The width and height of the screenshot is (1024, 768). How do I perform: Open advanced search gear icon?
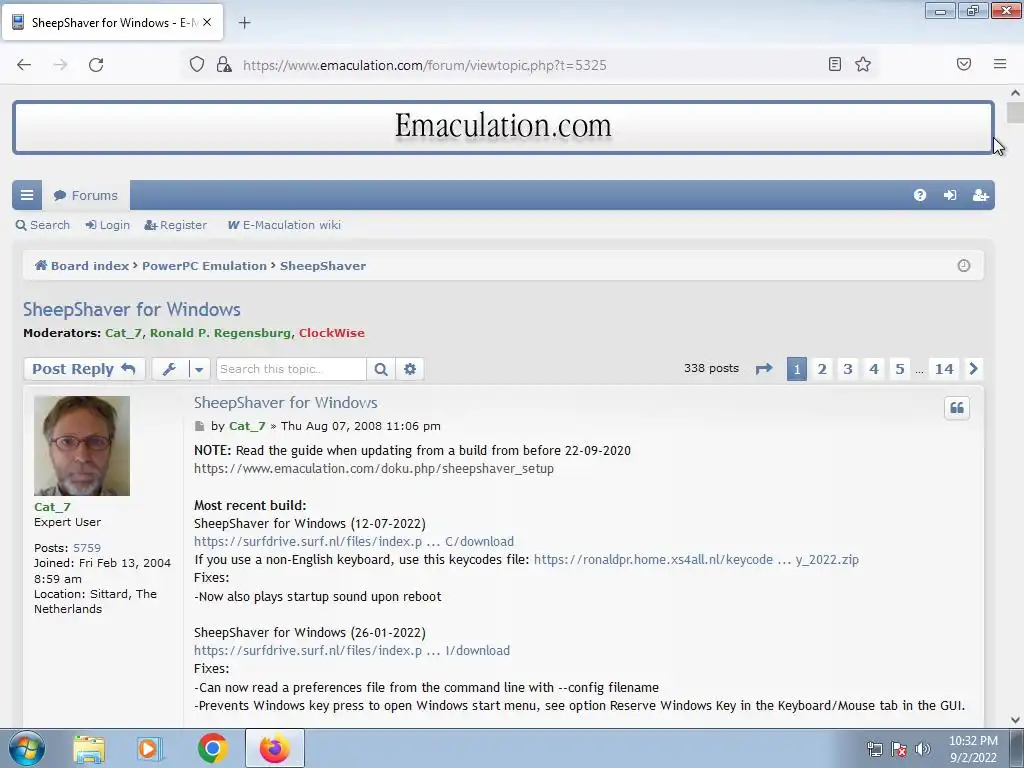point(409,369)
